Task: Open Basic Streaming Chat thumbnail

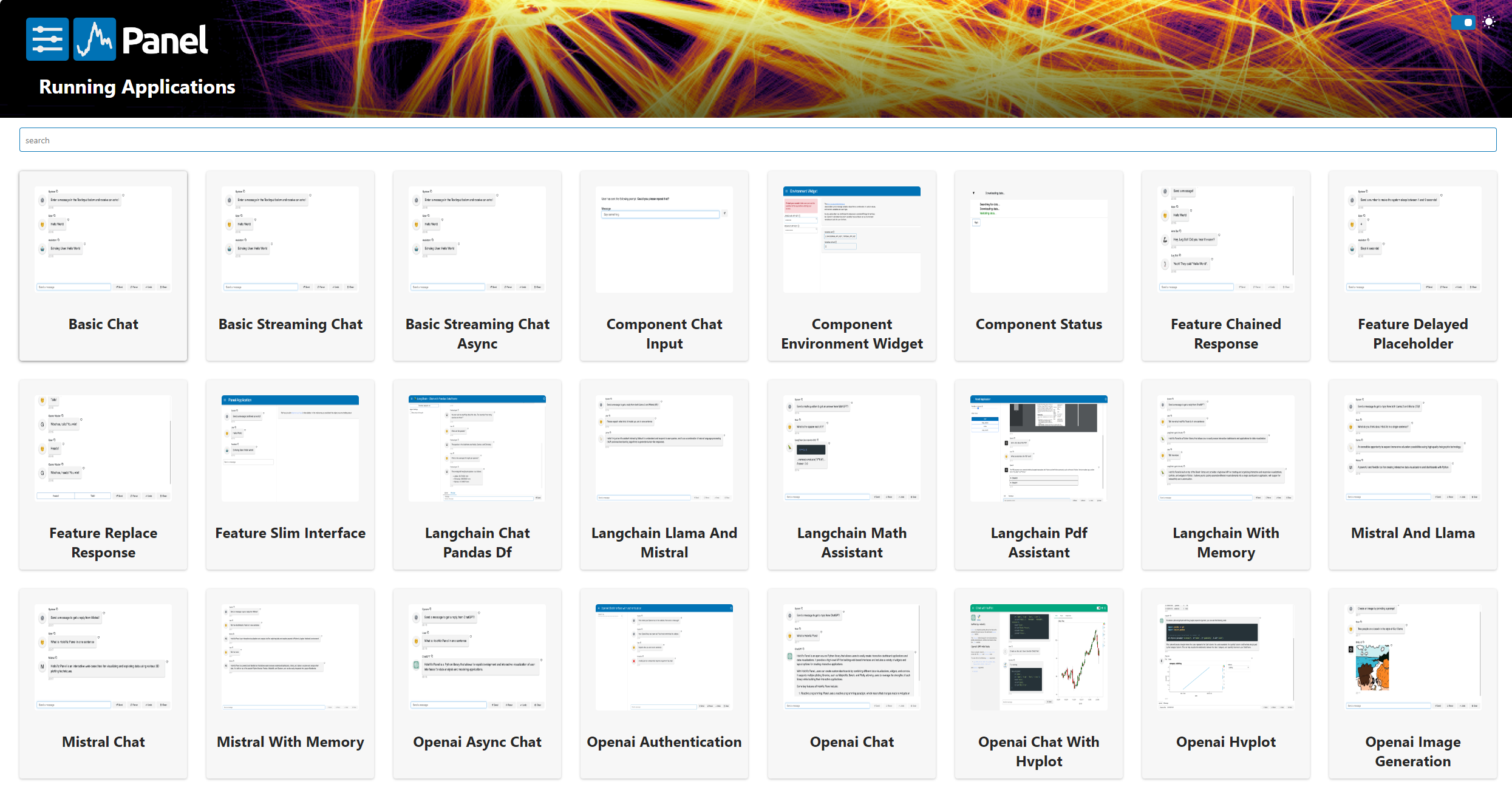Action: coord(290,240)
